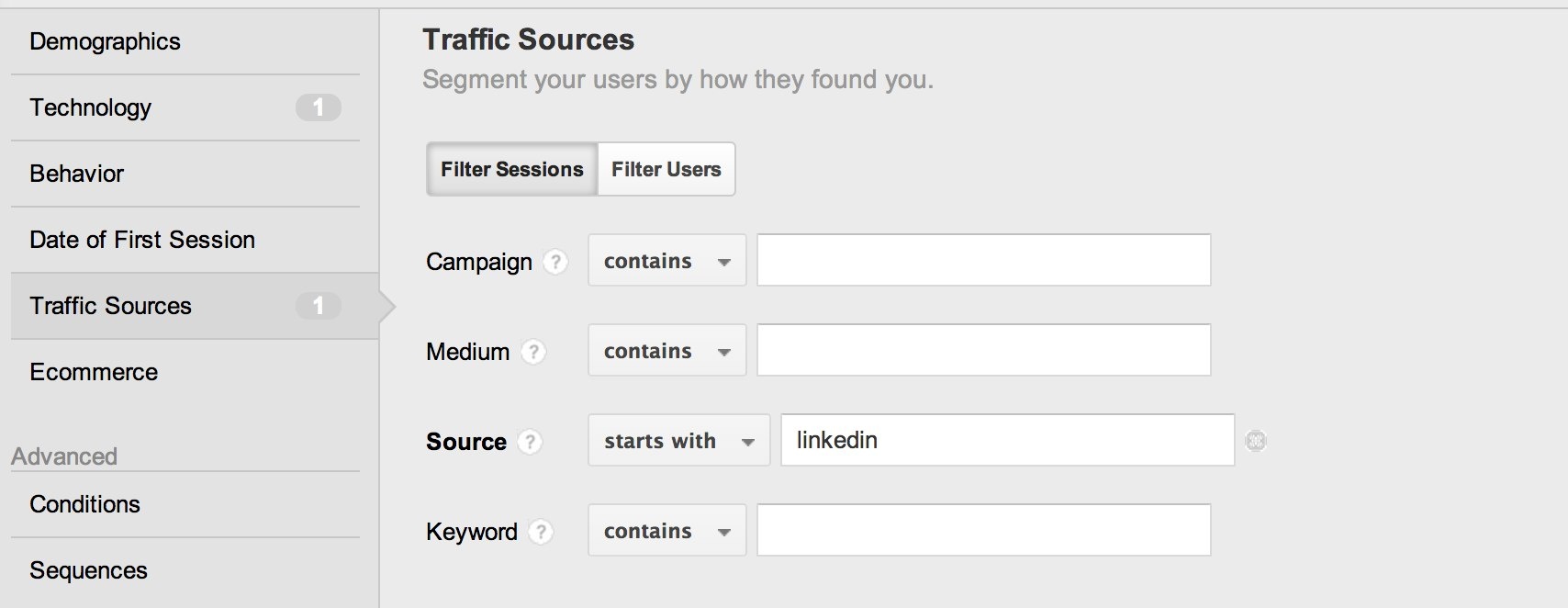This screenshot has height=608, width=1568.
Task: Go to the Behavior segment section
Action: point(76,174)
